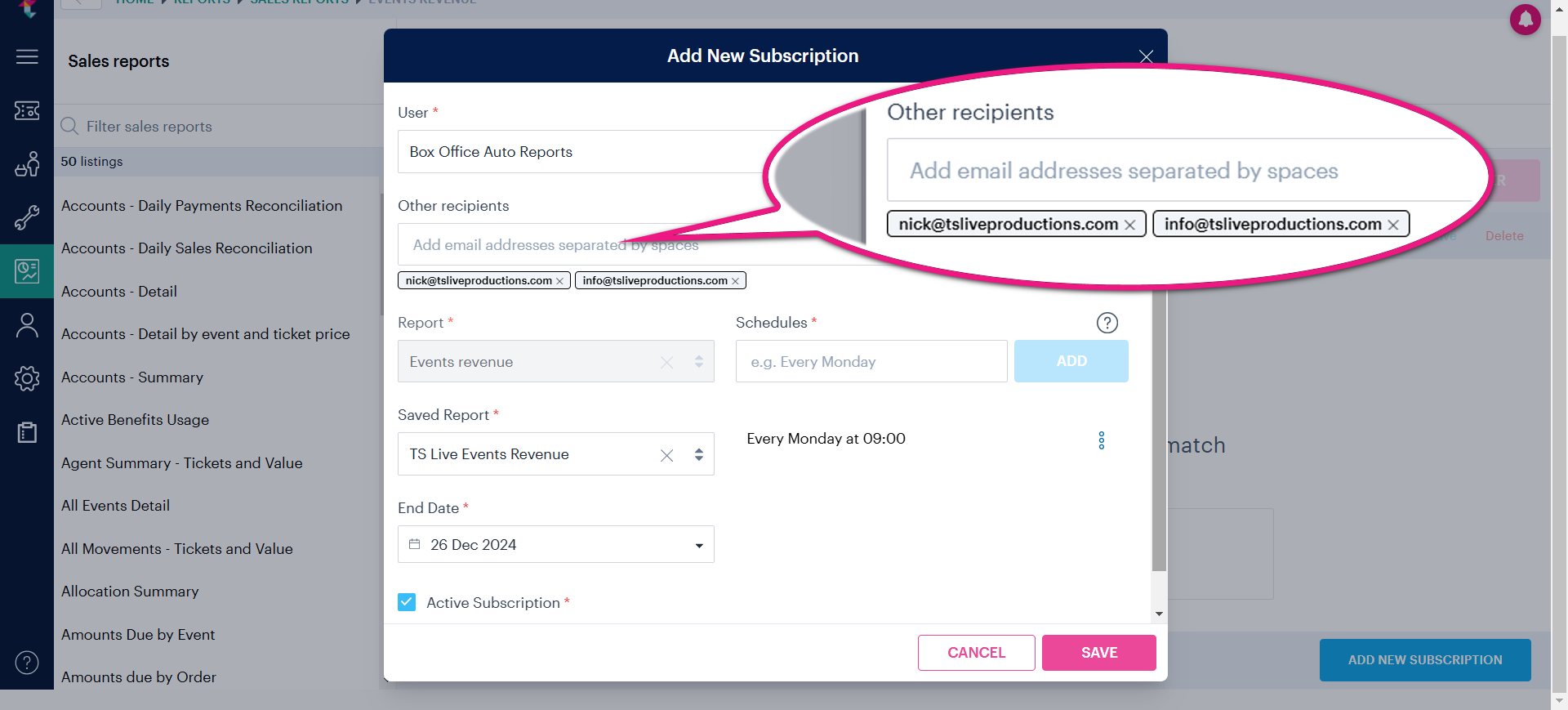Open Agent Summary - Tickets and Value report
This screenshot has width=1568, height=710.
pyautogui.click(x=182, y=463)
